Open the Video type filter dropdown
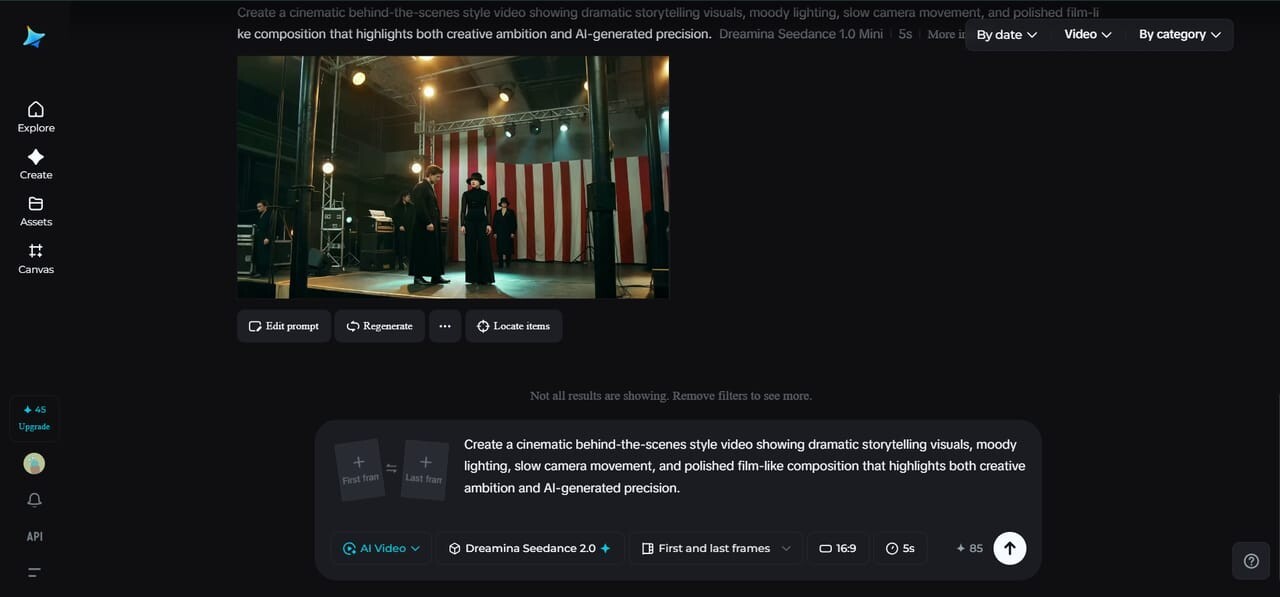1280x597 pixels. click(1088, 34)
